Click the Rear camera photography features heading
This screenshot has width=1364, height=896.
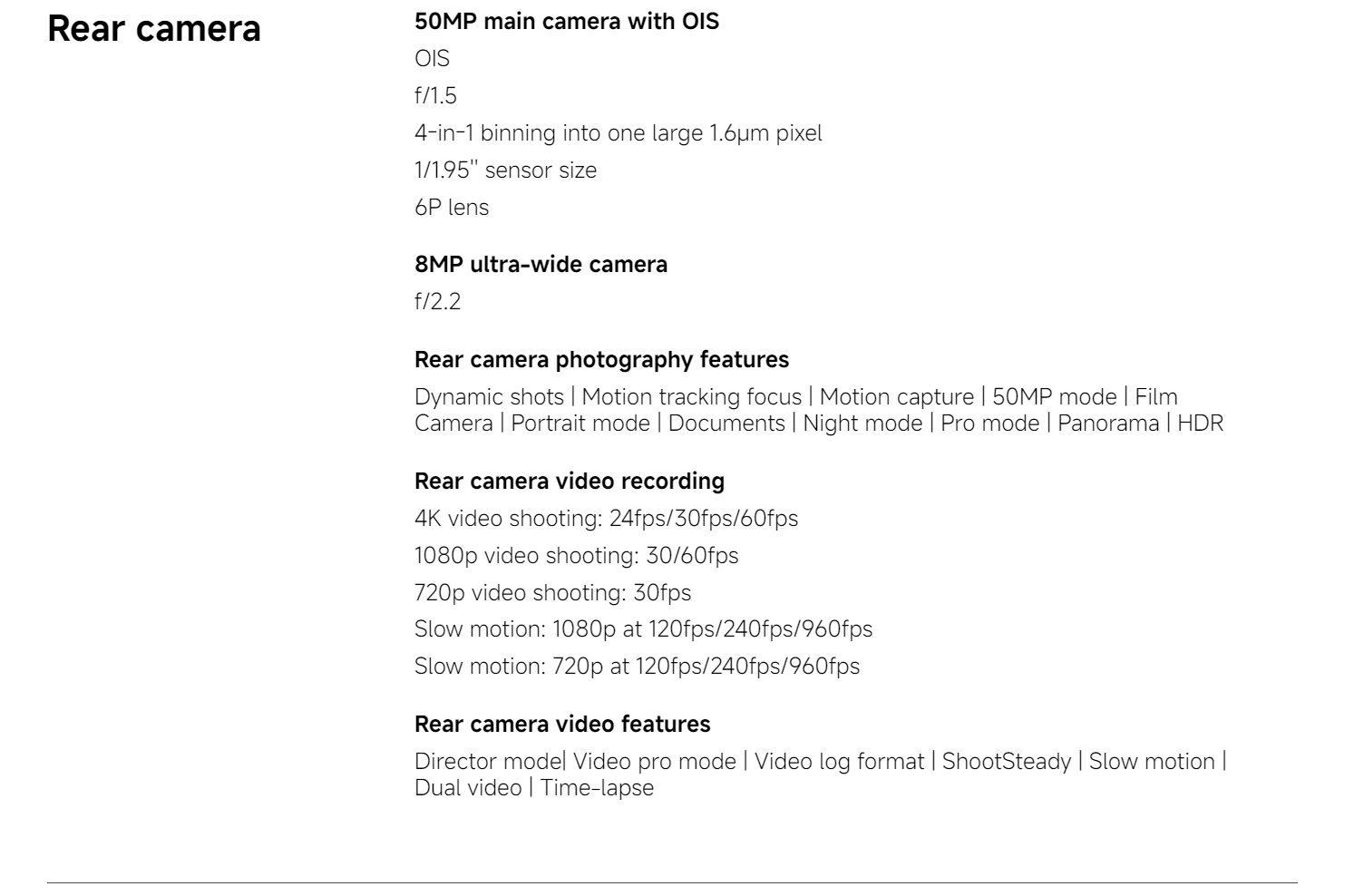601,359
